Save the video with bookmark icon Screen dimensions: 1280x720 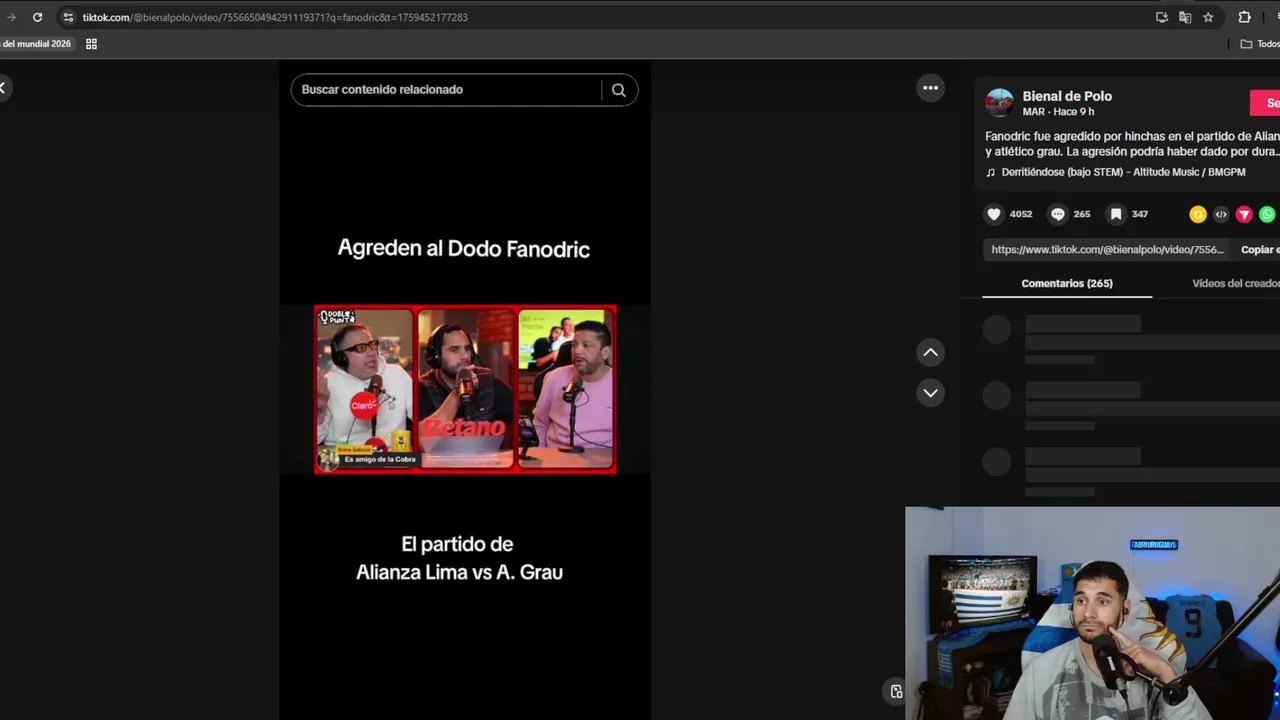[x=1116, y=214]
